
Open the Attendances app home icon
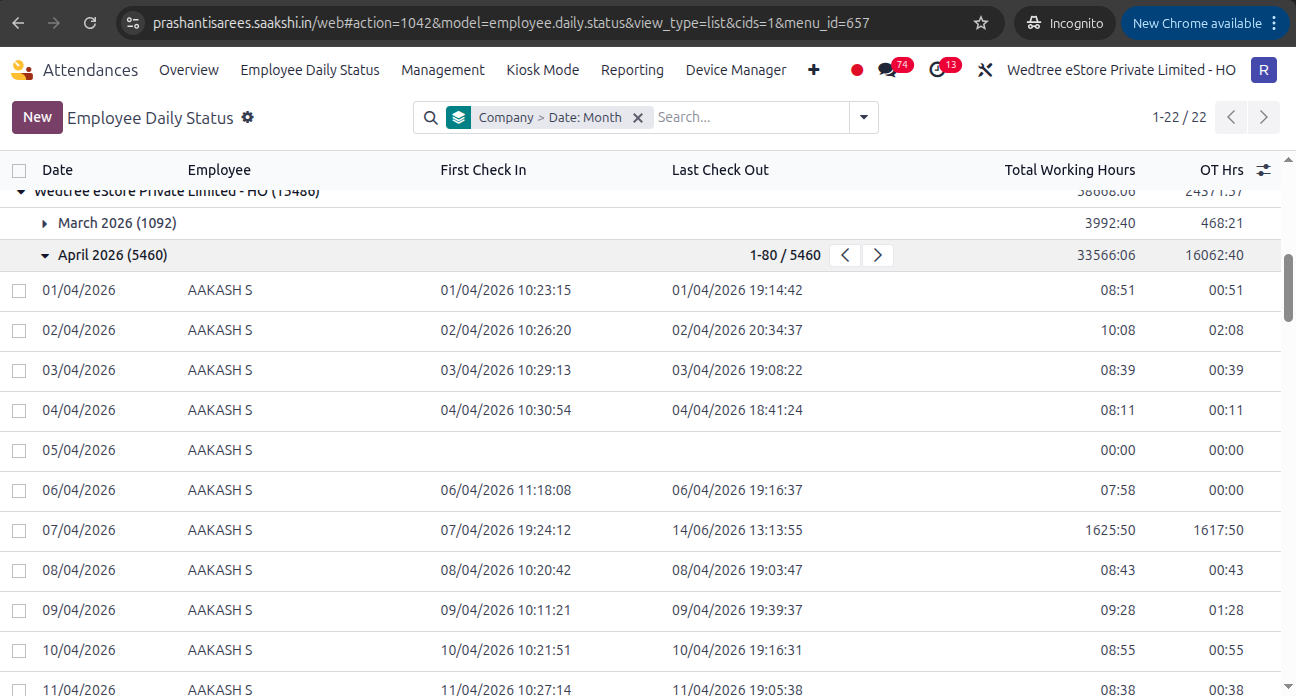(x=22, y=70)
